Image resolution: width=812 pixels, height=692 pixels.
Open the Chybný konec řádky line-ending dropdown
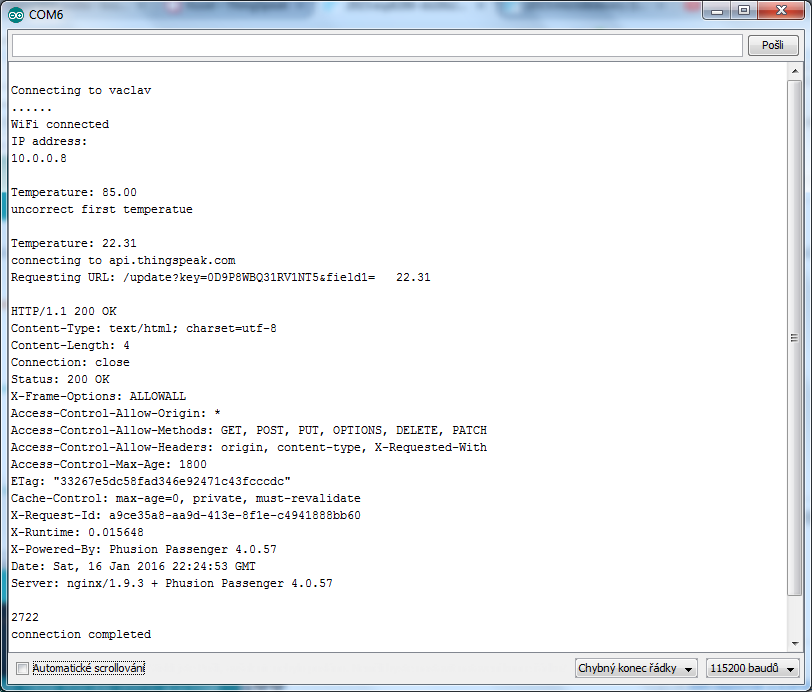coord(636,668)
